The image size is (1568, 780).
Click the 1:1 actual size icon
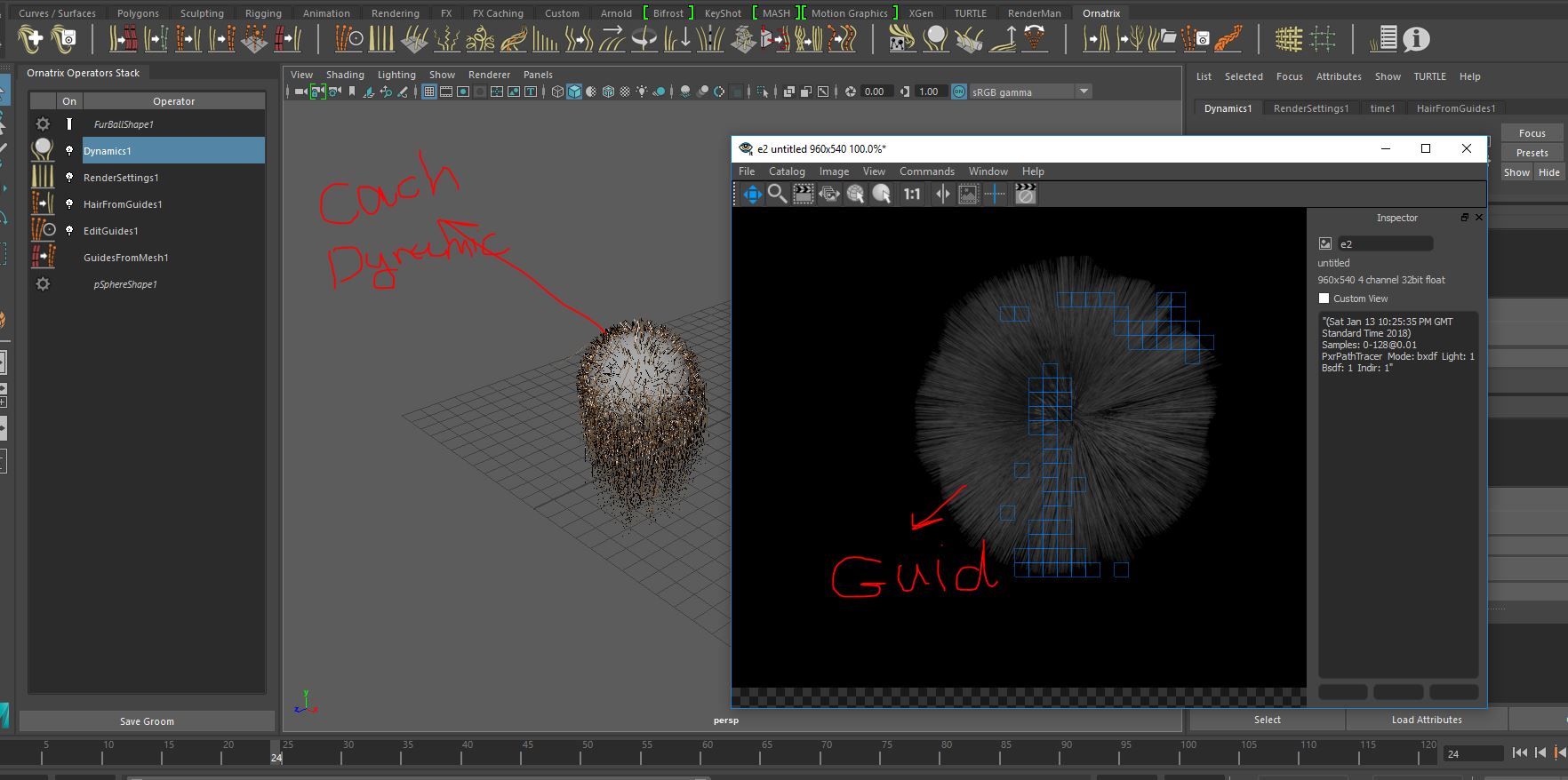912,194
